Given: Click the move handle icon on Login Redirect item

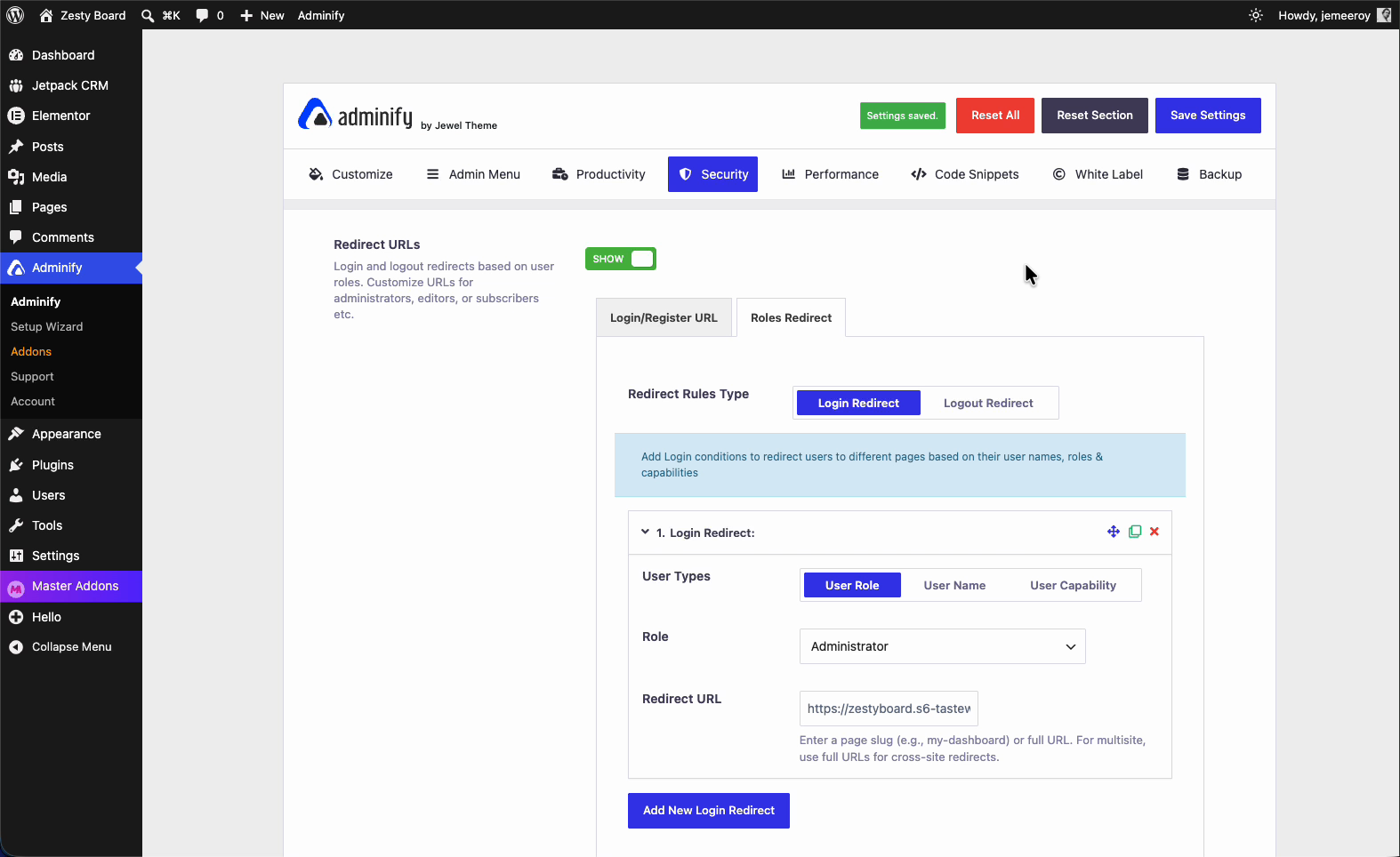Looking at the screenshot, I should (1114, 532).
